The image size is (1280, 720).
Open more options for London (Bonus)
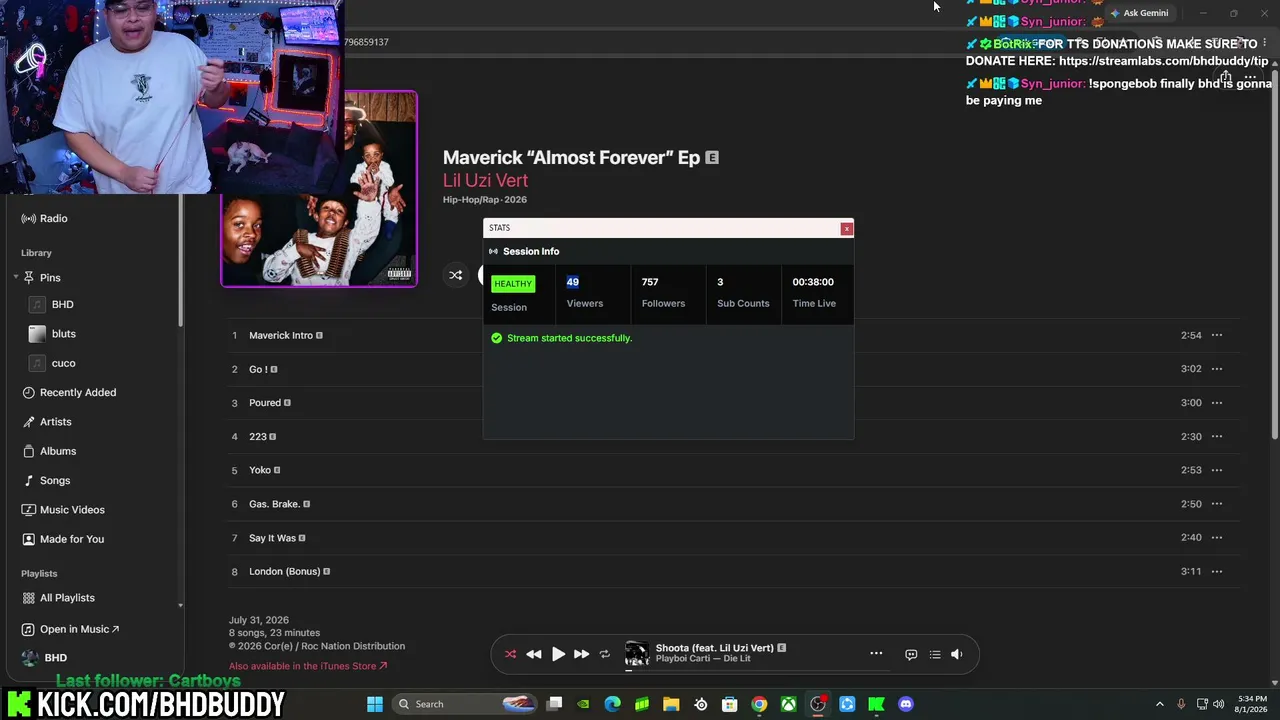[x=1217, y=571]
